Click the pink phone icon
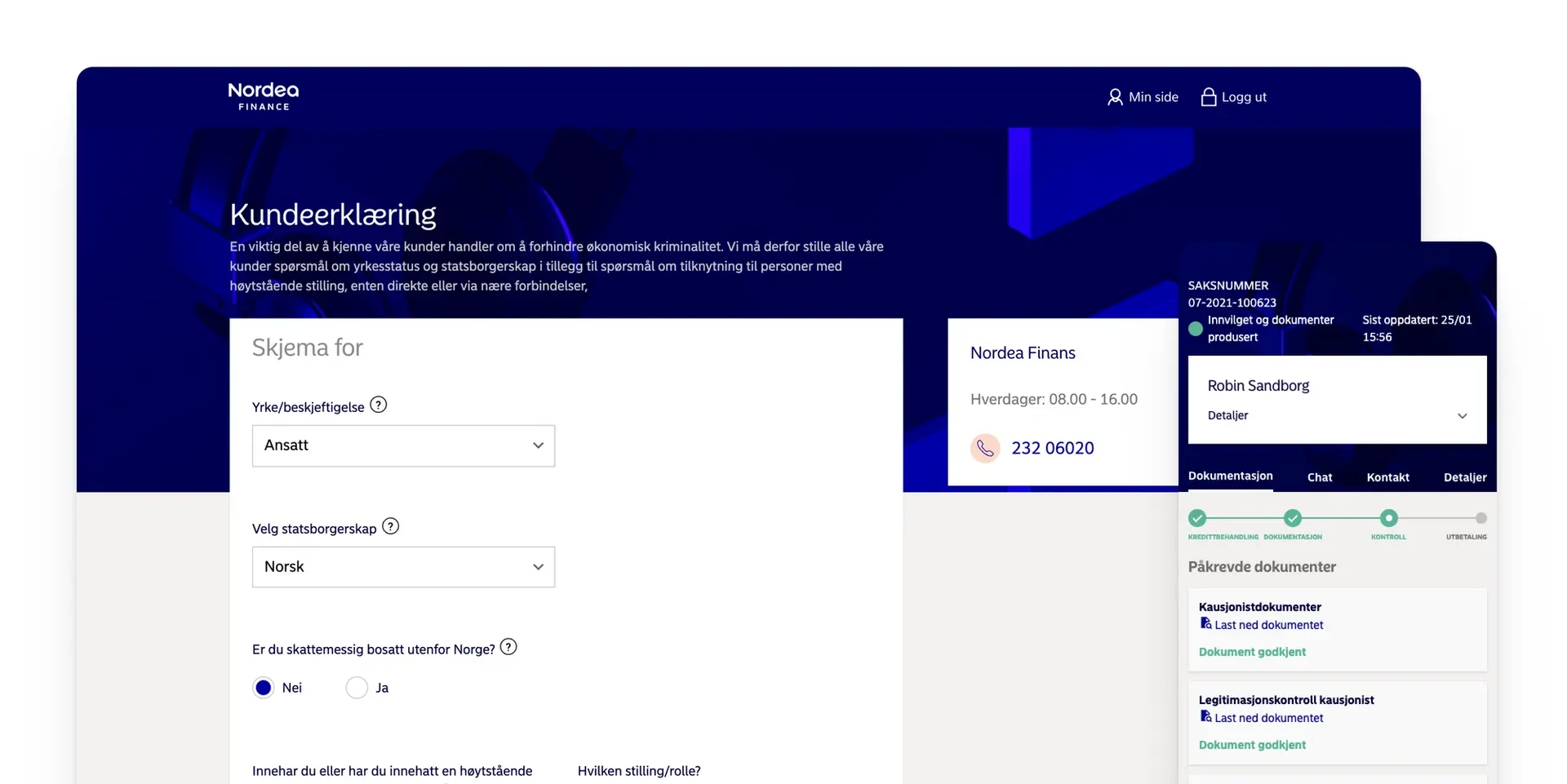This screenshot has height=784, width=1567. [x=985, y=448]
